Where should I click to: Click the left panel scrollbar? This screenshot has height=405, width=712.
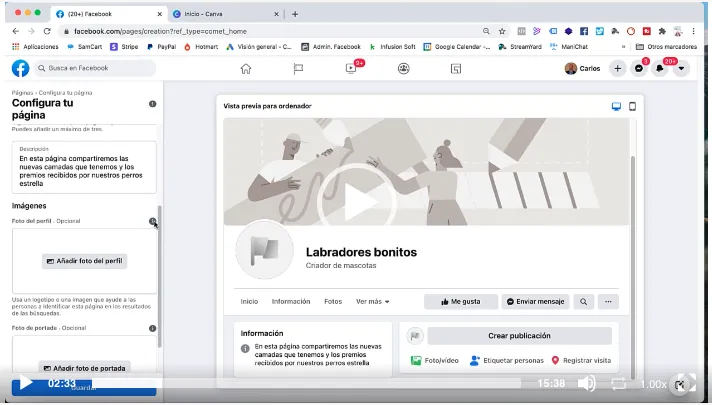pyautogui.click(x=159, y=276)
